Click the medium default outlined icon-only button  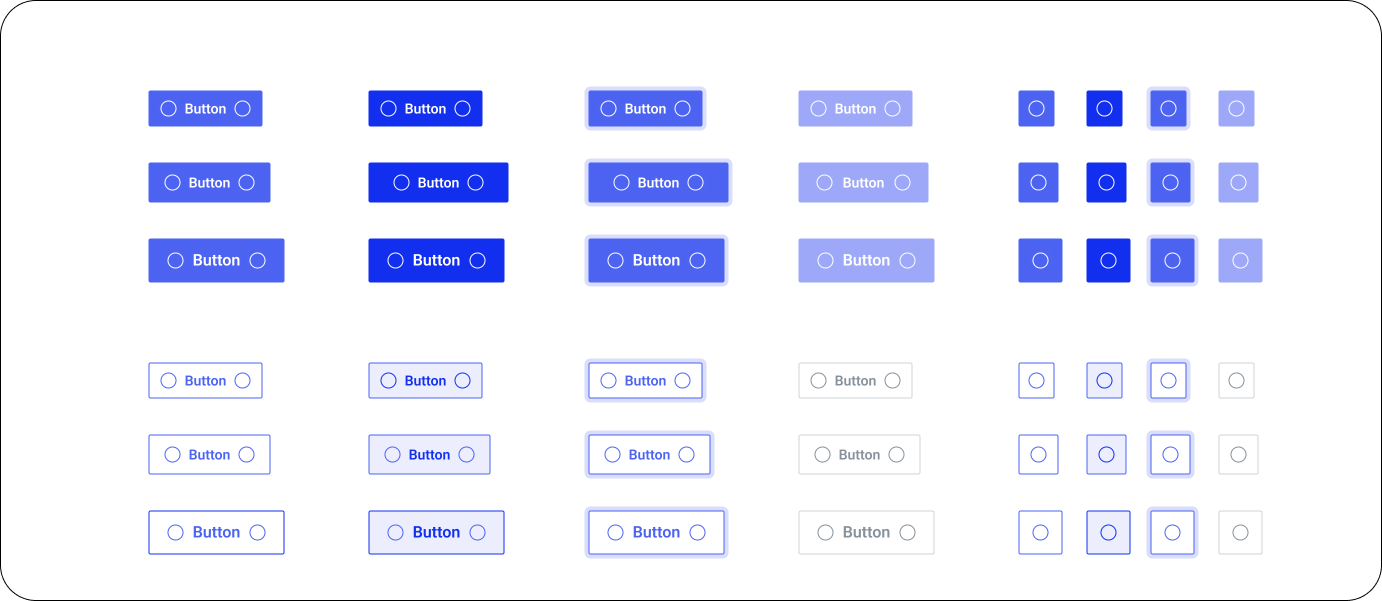pyautogui.click(x=1038, y=455)
